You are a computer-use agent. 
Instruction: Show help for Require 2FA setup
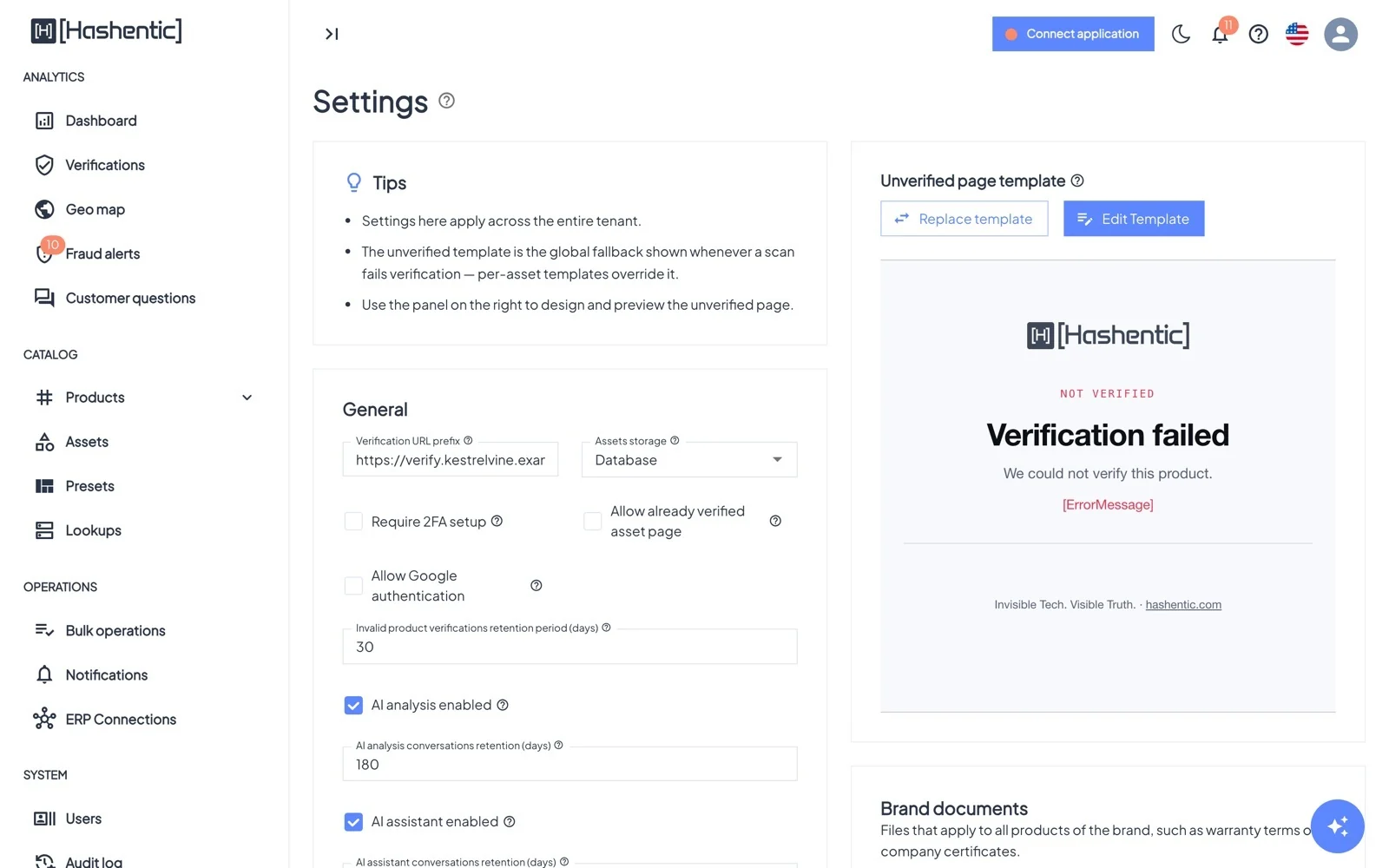pyautogui.click(x=497, y=521)
